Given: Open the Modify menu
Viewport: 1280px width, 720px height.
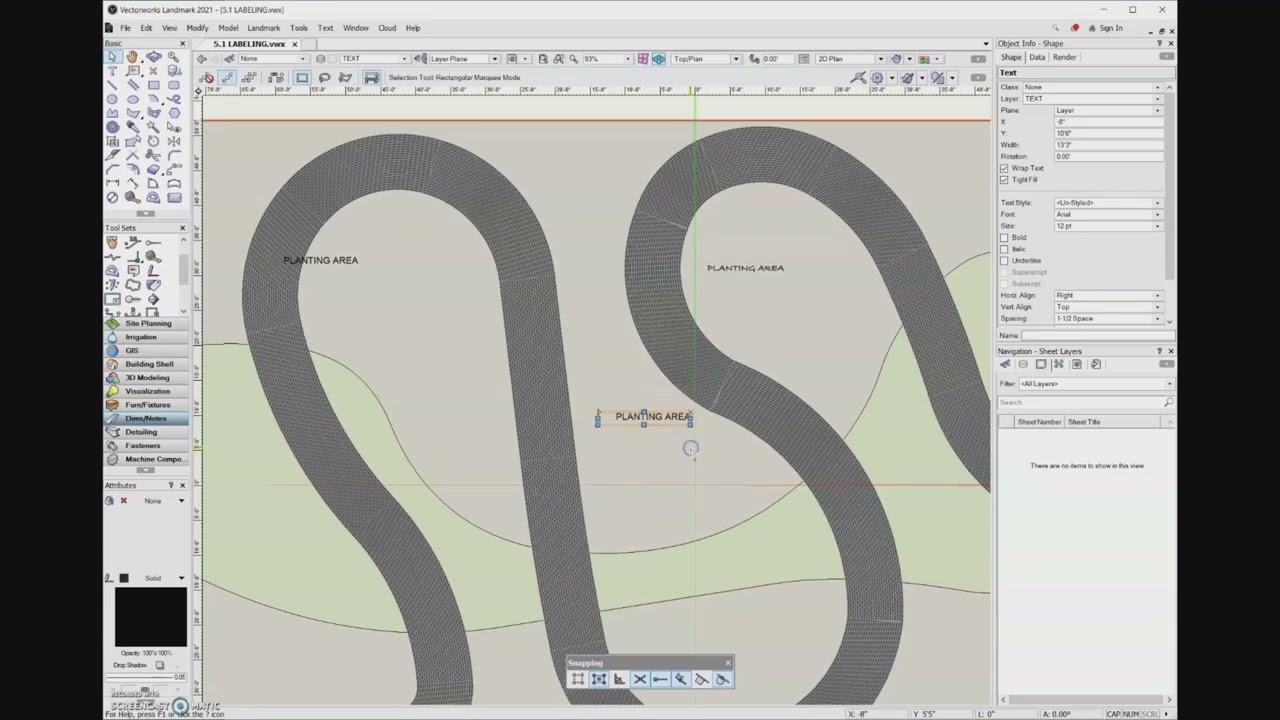Looking at the screenshot, I should [197, 28].
